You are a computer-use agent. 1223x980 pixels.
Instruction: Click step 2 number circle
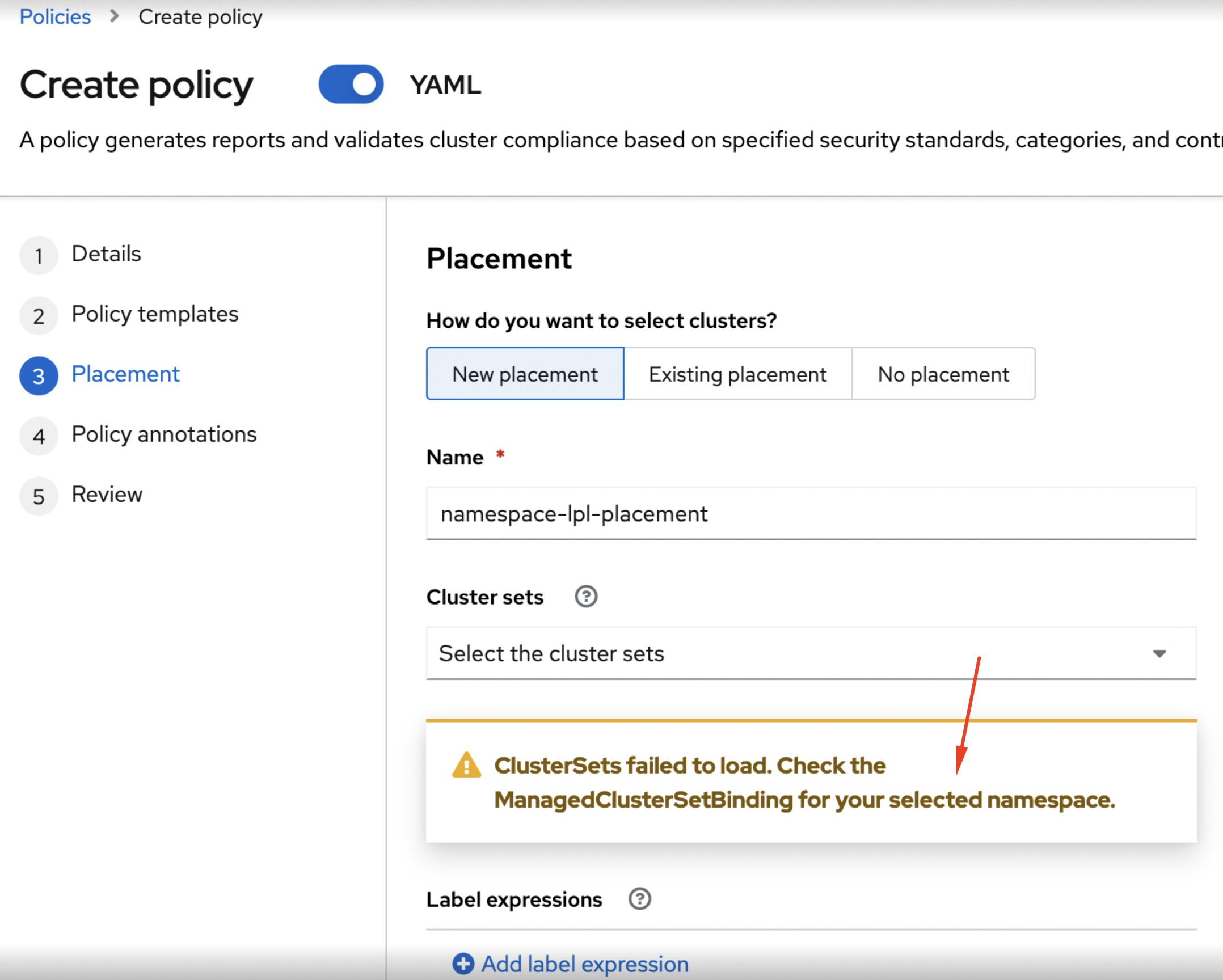tap(39, 316)
